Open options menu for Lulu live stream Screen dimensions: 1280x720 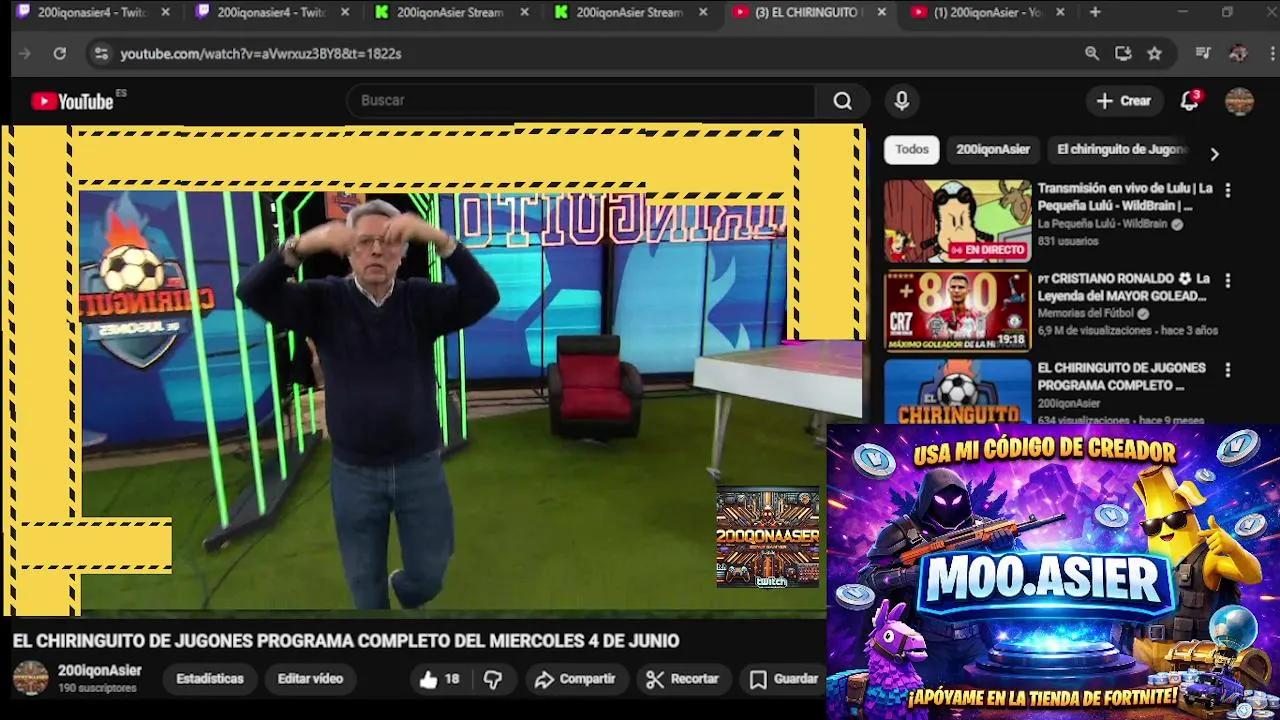point(1227,190)
